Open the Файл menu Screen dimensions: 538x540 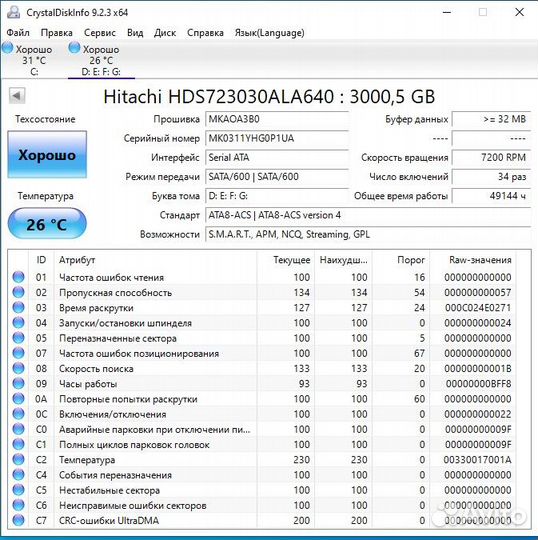(18, 33)
